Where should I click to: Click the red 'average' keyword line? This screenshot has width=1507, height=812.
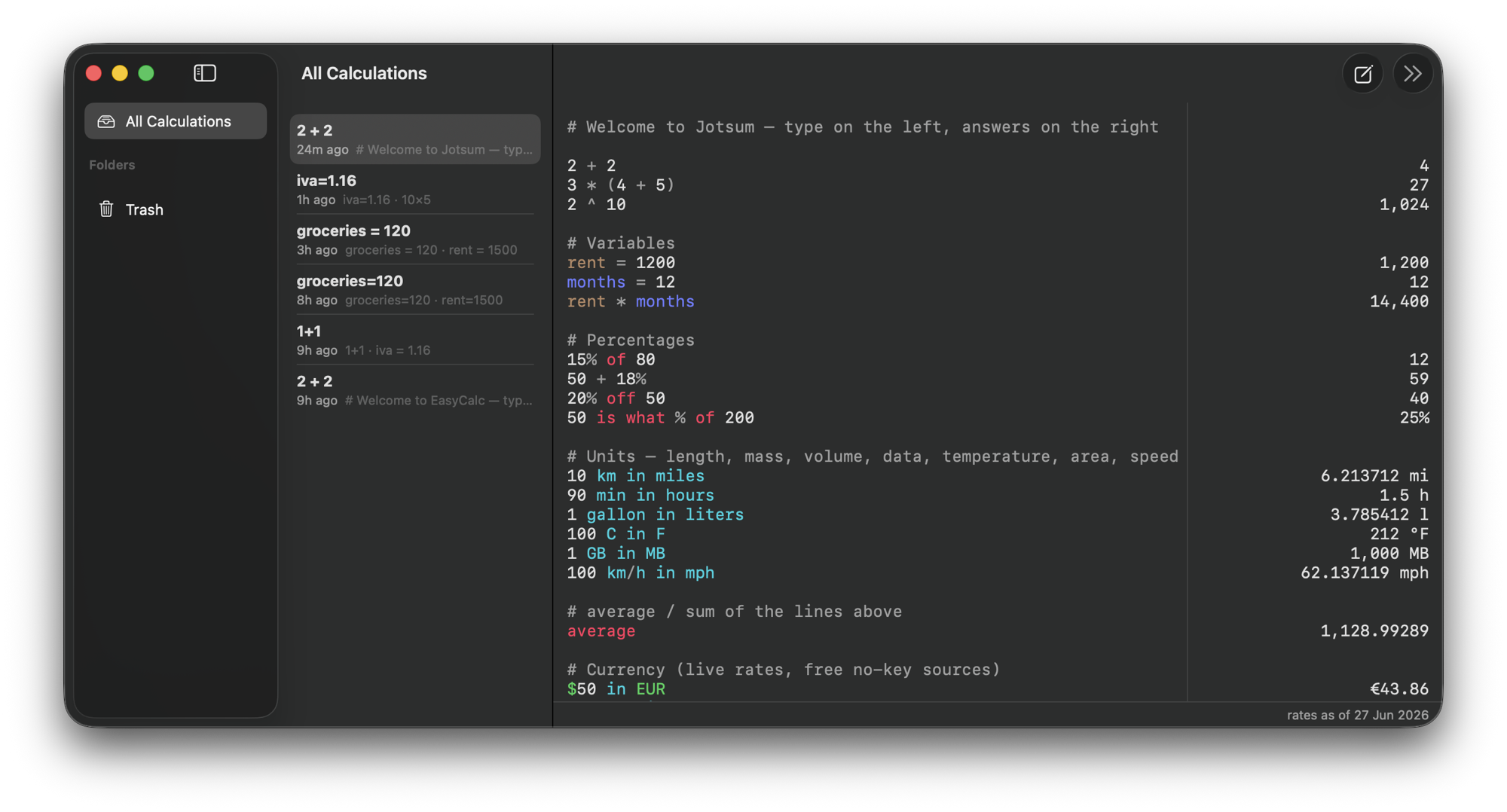[x=601, y=630]
